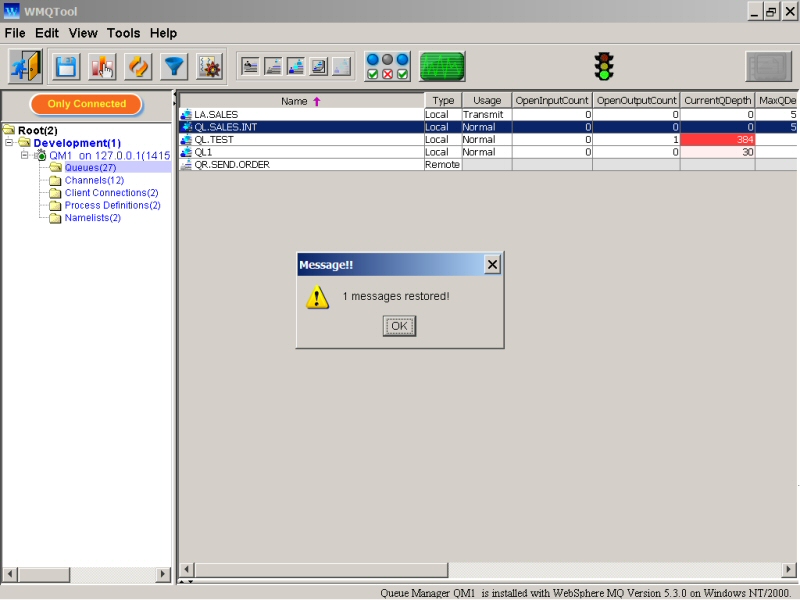Click the Remote type cell
The width and height of the screenshot is (800, 600).
443,164
